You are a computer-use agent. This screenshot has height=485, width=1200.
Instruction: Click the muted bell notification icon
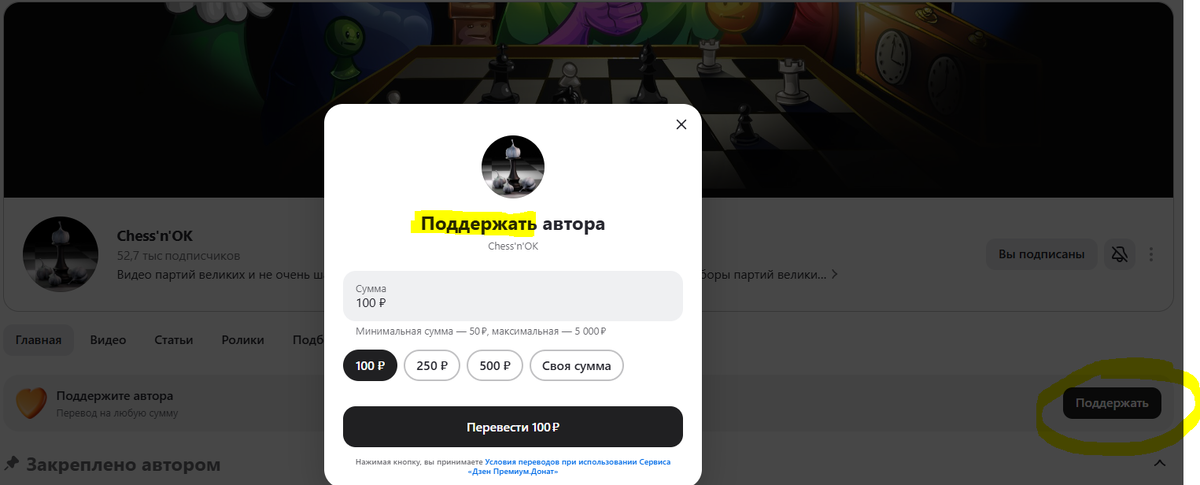1120,254
